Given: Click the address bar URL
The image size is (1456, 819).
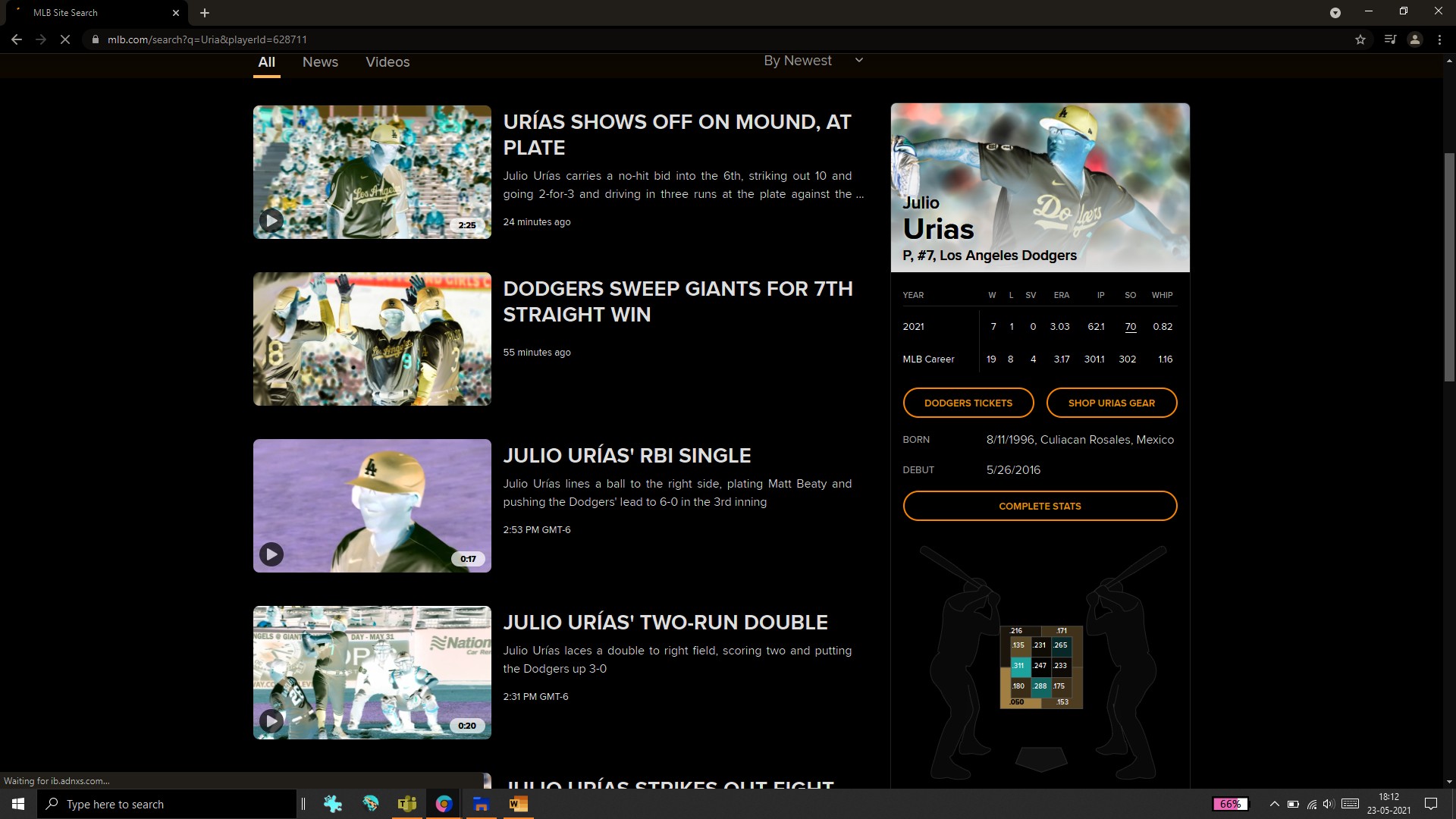Looking at the screenshot, I should (x=207, y=39).
